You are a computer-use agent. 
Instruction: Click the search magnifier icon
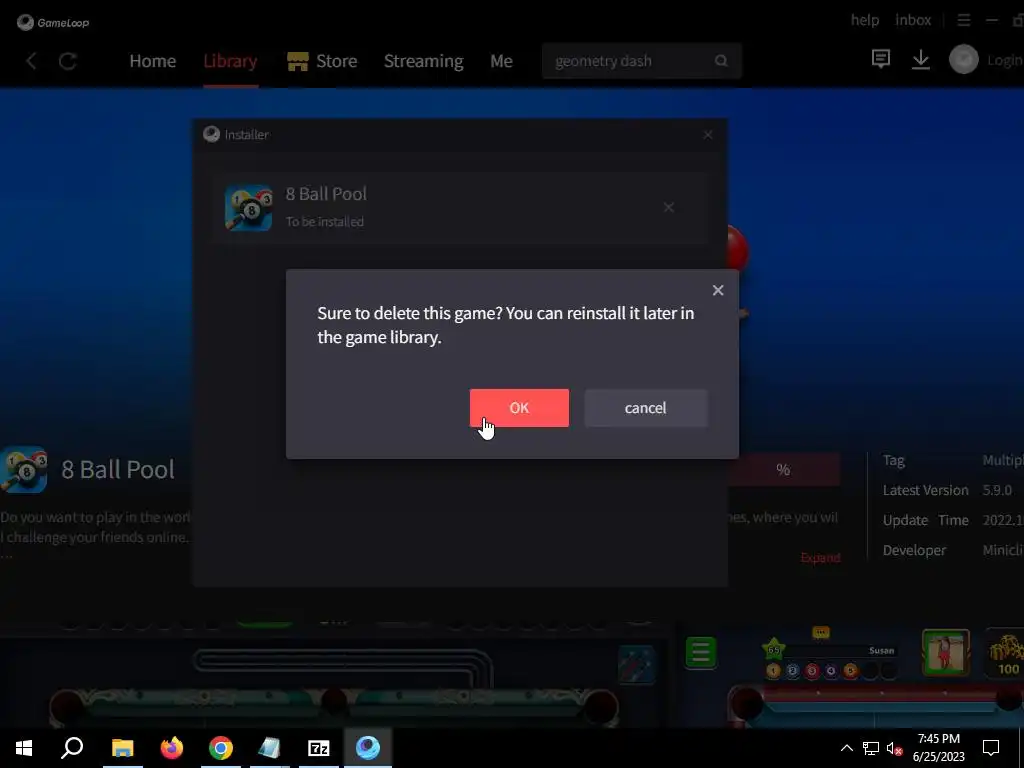tap(721, 61)
